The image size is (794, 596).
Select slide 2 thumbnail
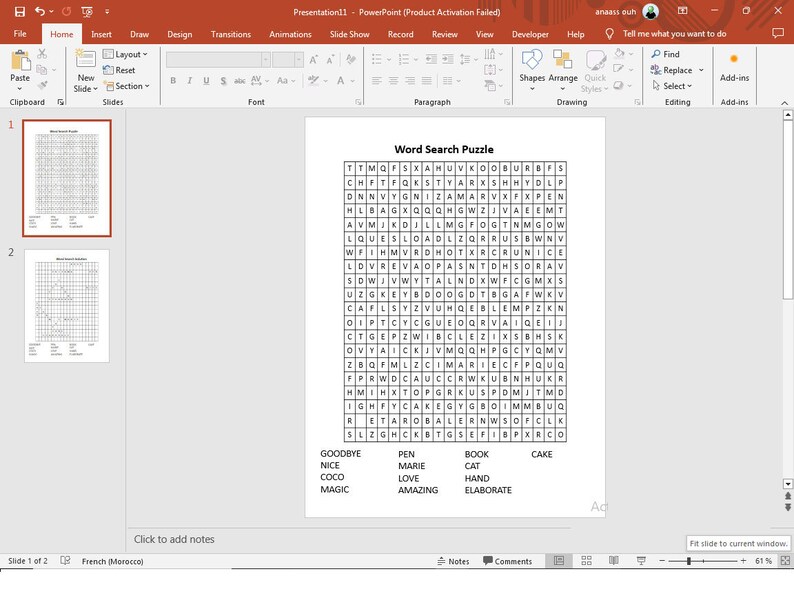[x=67, y=306]
